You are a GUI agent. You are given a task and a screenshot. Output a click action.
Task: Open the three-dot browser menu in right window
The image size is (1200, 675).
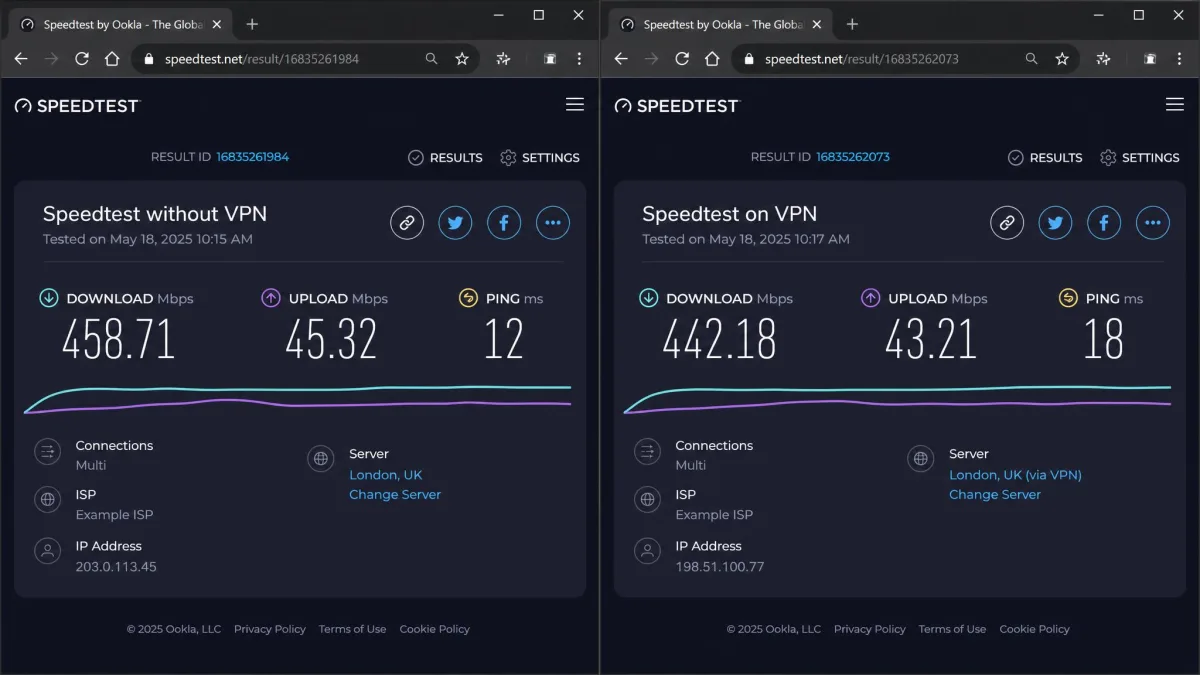(x=1179, y=59)
